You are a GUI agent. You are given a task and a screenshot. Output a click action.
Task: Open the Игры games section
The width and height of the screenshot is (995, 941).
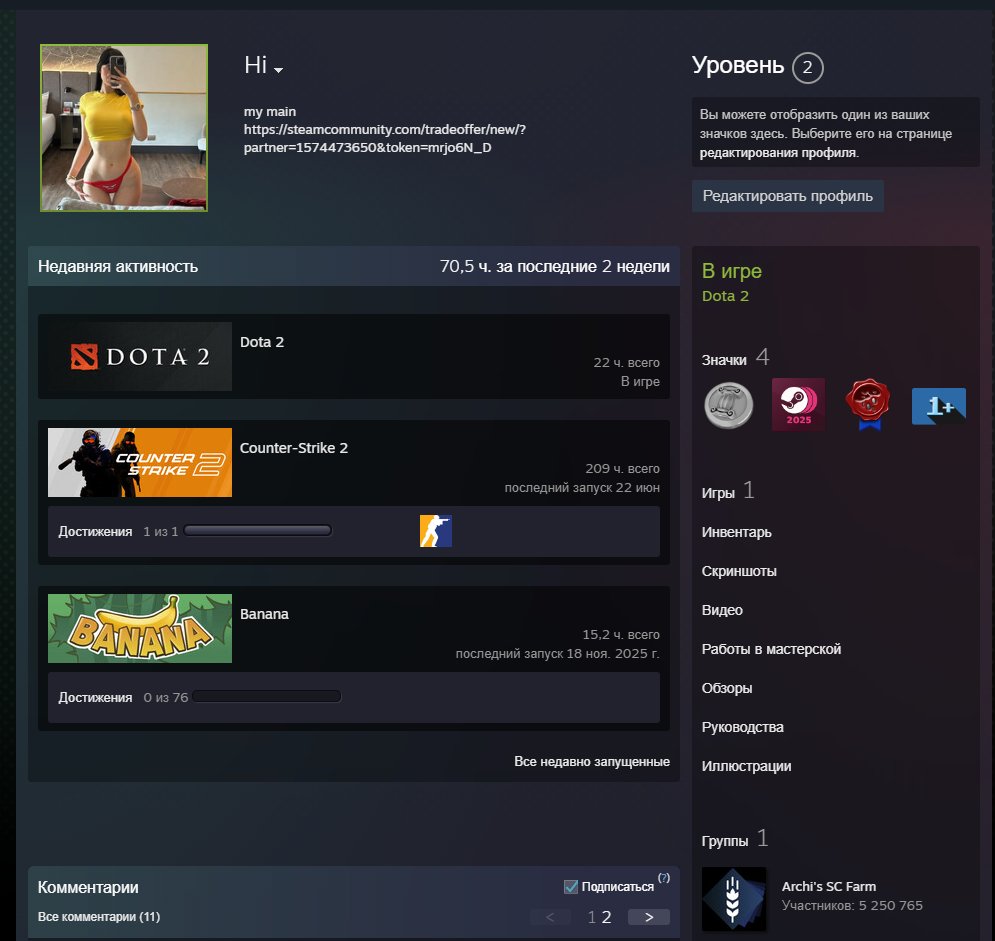pos(728,491)
